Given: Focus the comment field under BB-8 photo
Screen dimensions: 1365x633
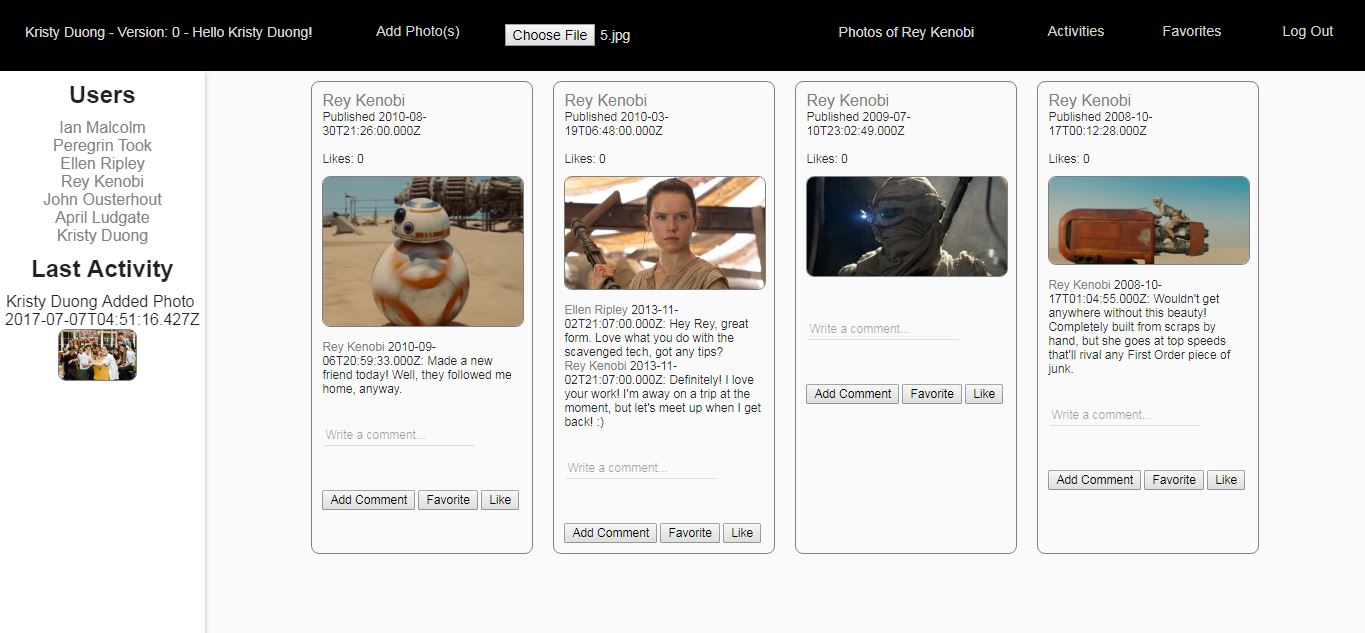Looking at the screenshot, I should (x=398, y=435).
